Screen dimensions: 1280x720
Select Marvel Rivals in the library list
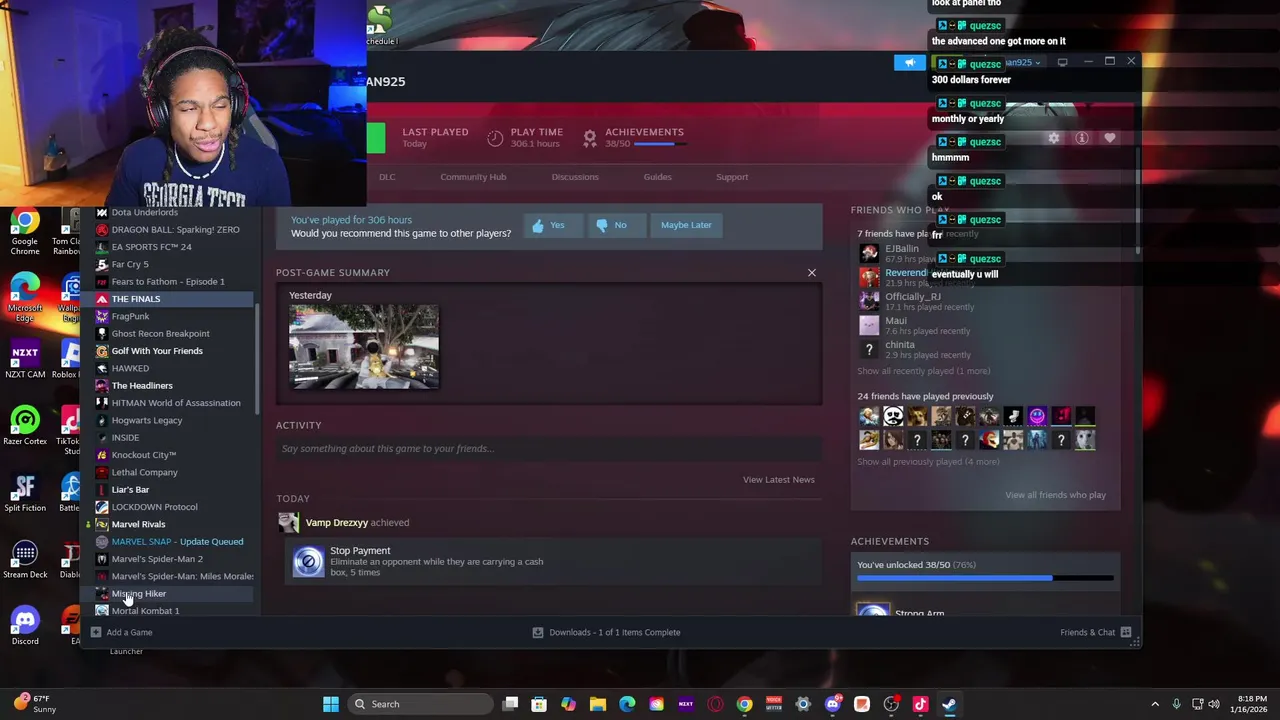coord(138,524)
